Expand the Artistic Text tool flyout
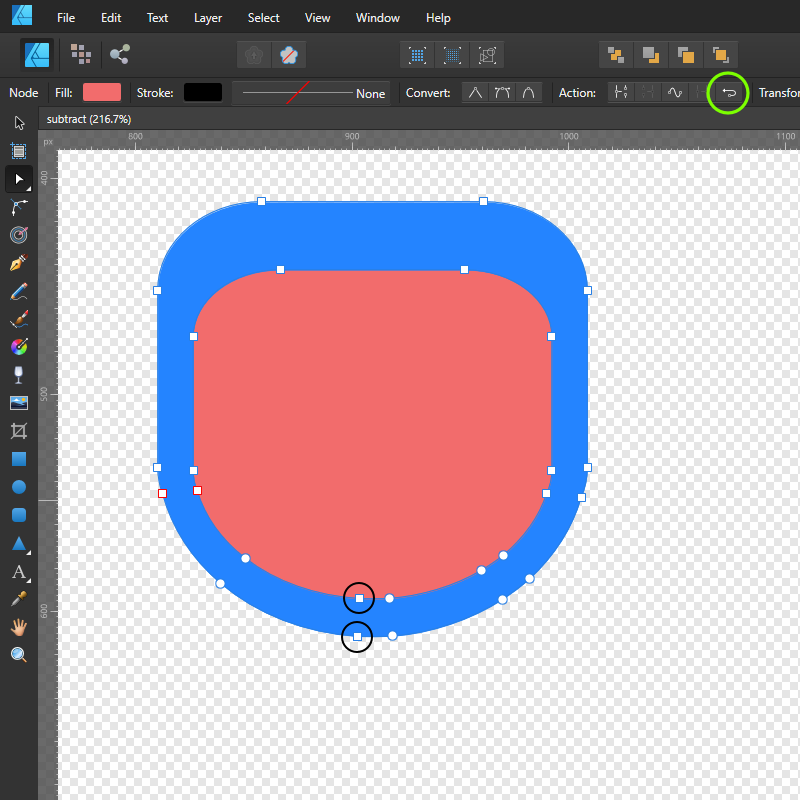The height and width of the screenshot is (800, 800). pos(29,580)
